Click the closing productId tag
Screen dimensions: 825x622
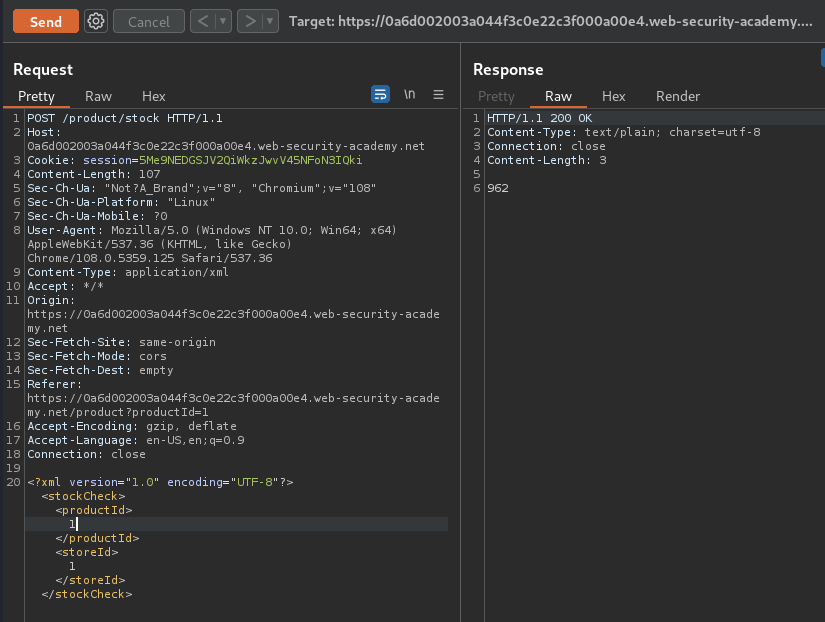coord(97,538)
